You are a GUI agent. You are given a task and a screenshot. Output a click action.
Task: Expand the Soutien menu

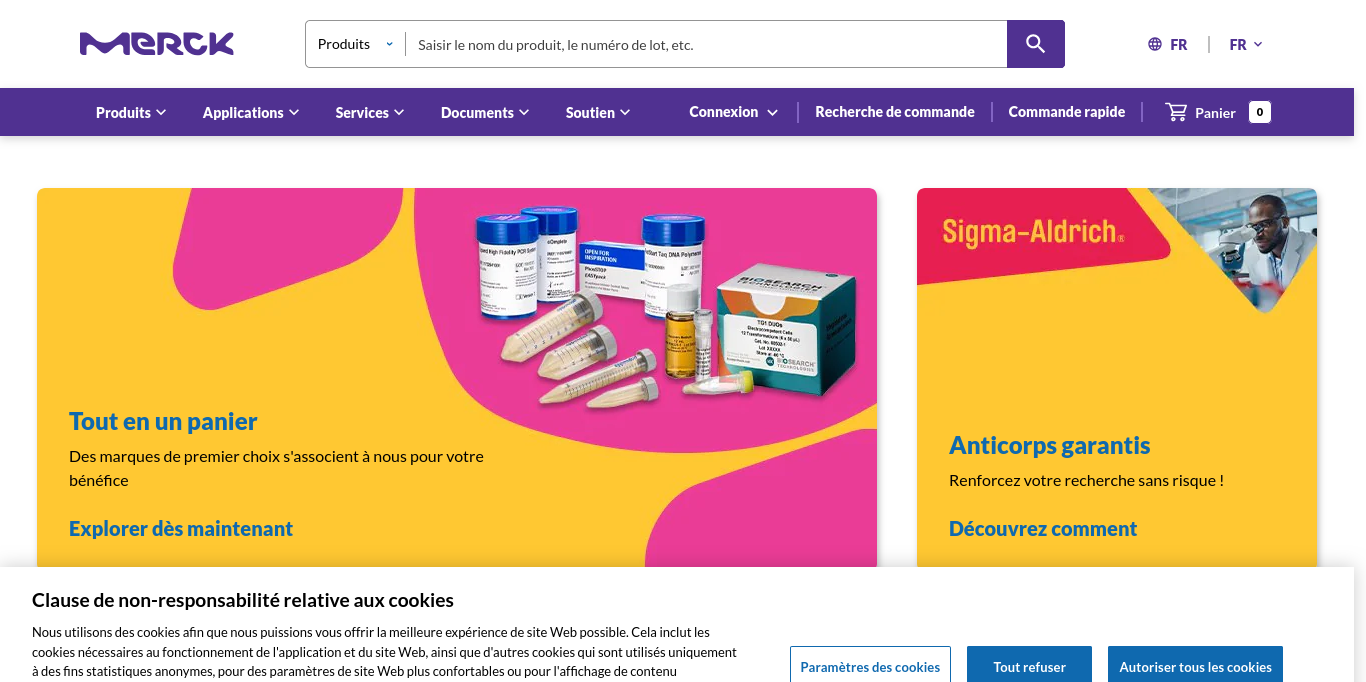point(598,112)
